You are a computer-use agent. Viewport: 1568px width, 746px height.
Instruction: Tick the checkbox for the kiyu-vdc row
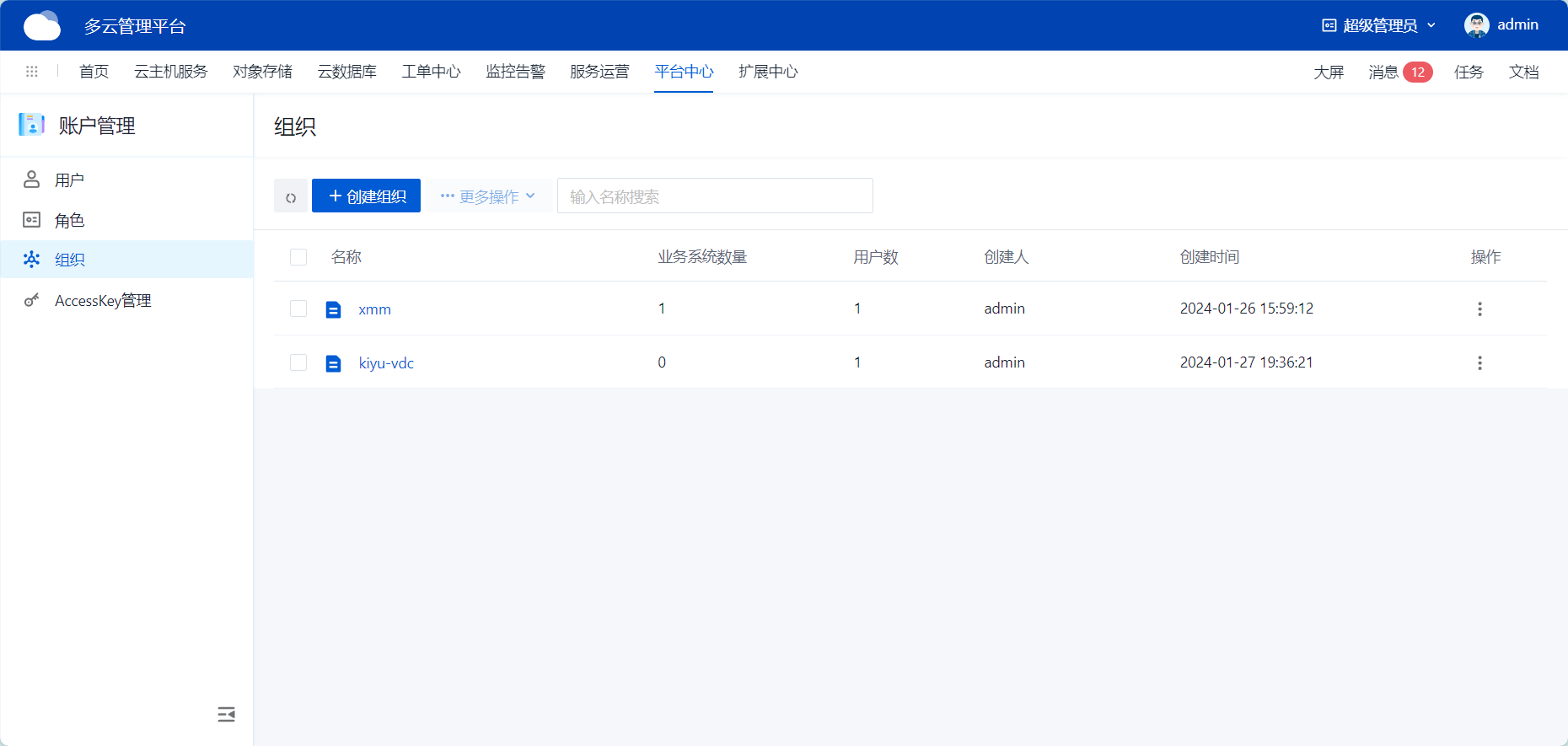click(298, 362)
